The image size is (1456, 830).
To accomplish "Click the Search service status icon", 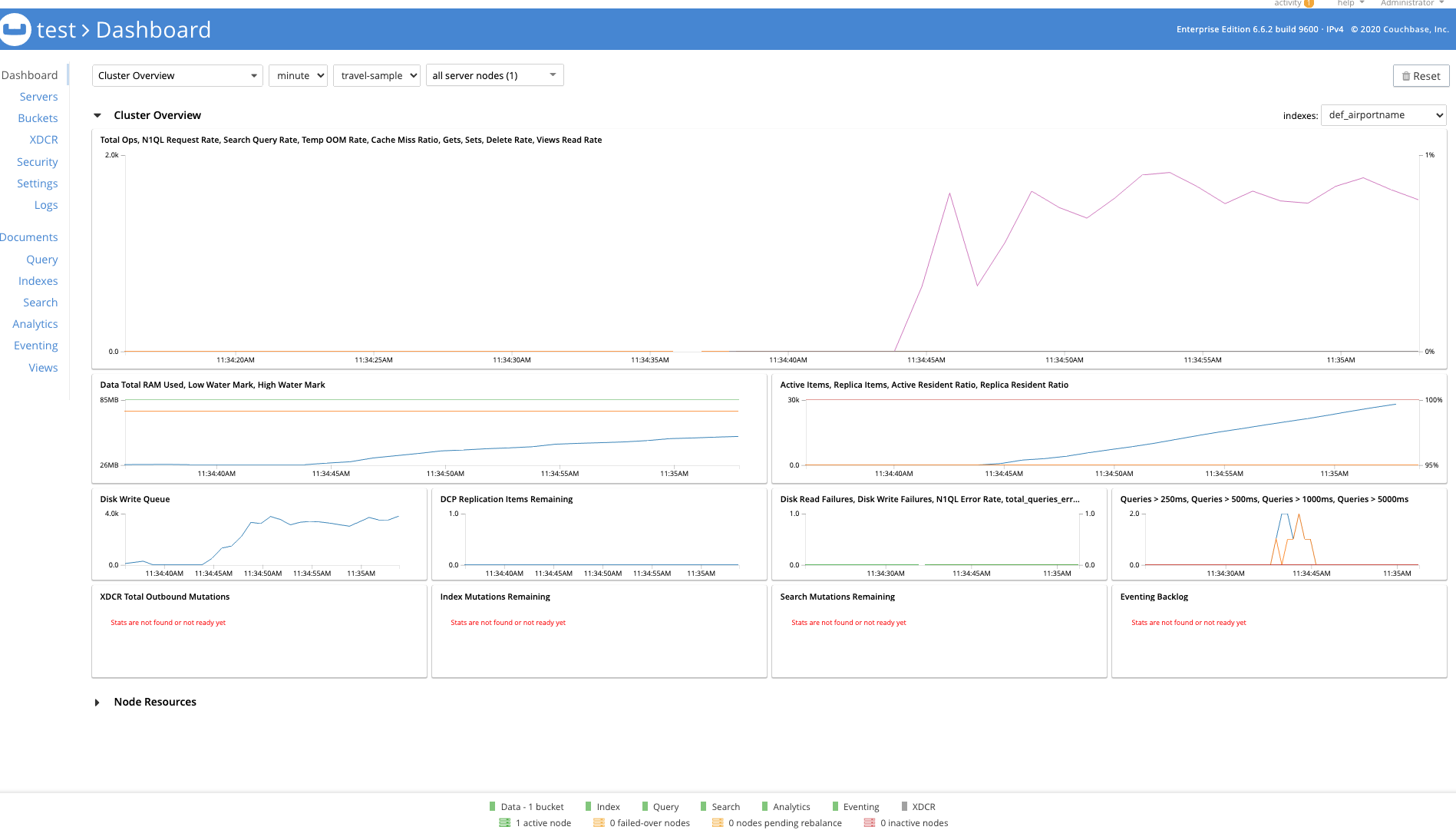I will point(703,806).
